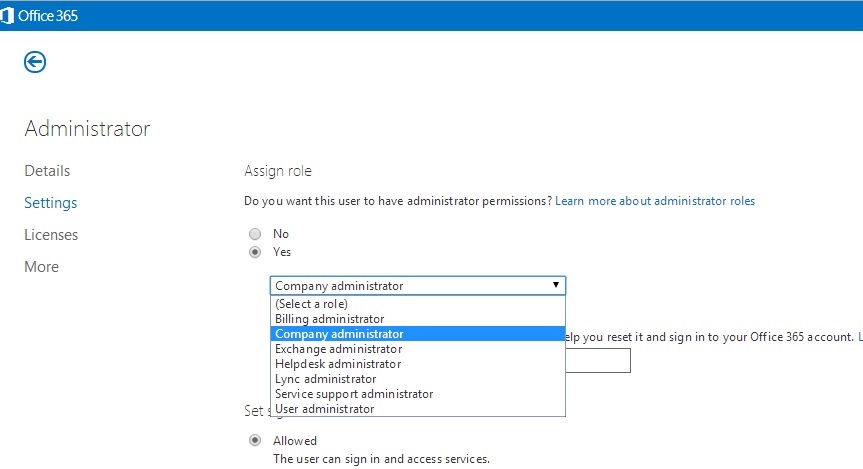The image size is (863, 469).
Task: Select Lync administrator role option
Action: pyautogui.click(x=325, y=379)
